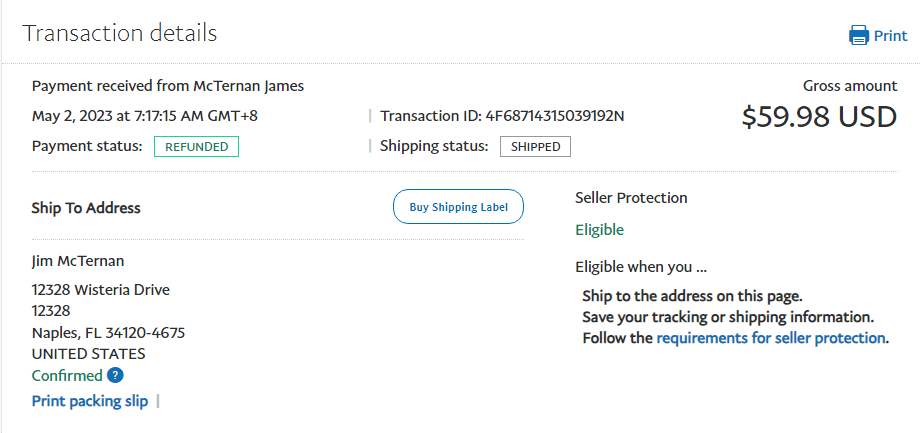Click the Naples, FL 34120-4675 line
This screenshot has width=921, height=433.
tap(108, 333)
